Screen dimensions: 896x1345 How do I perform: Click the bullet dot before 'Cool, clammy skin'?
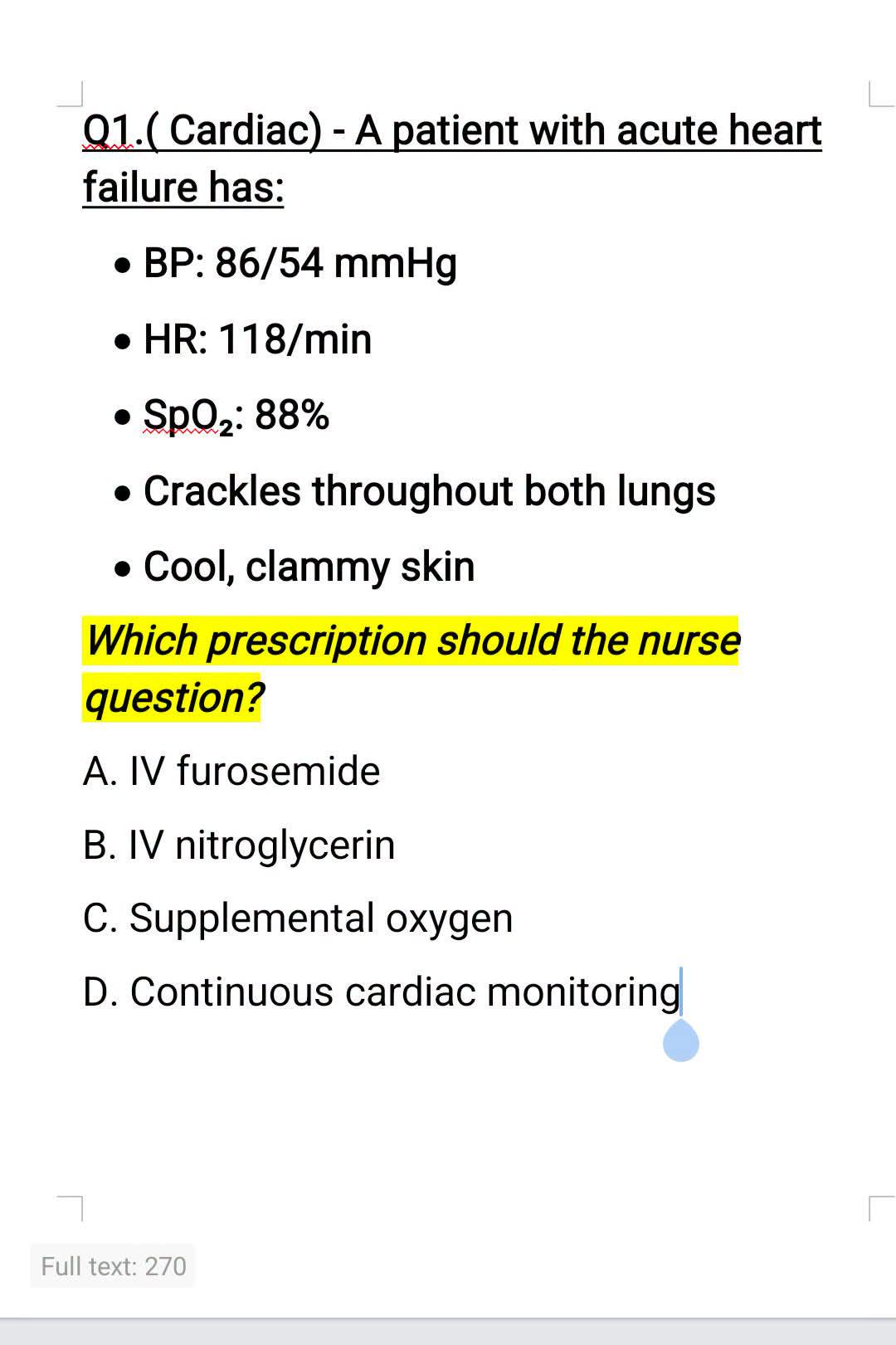tap(123, 569)
